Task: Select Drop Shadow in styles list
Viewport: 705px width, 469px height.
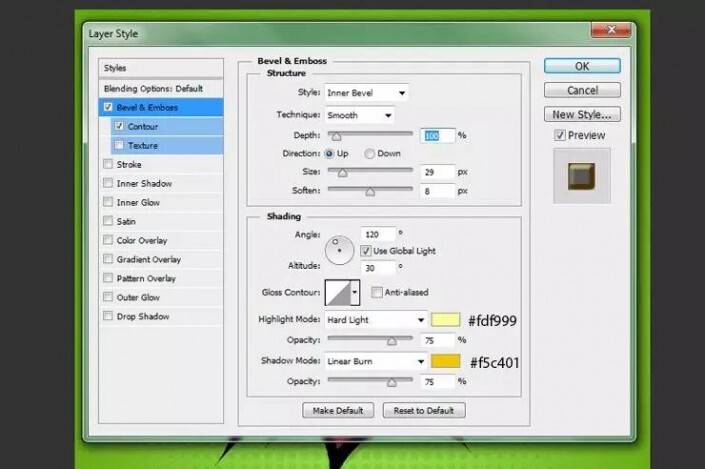Action: 142,317
